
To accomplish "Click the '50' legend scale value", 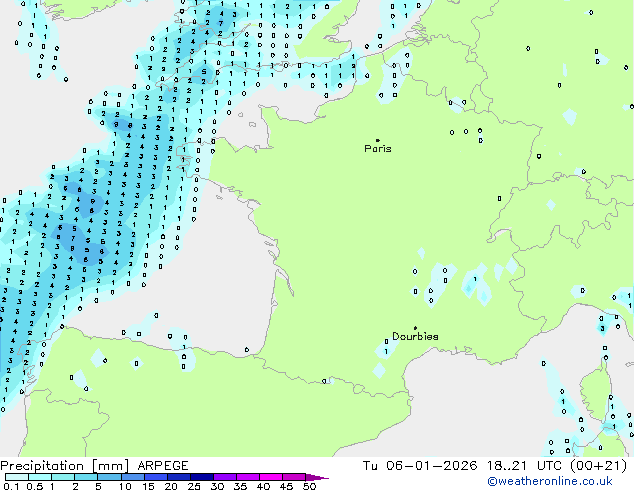I will point(309,486).
